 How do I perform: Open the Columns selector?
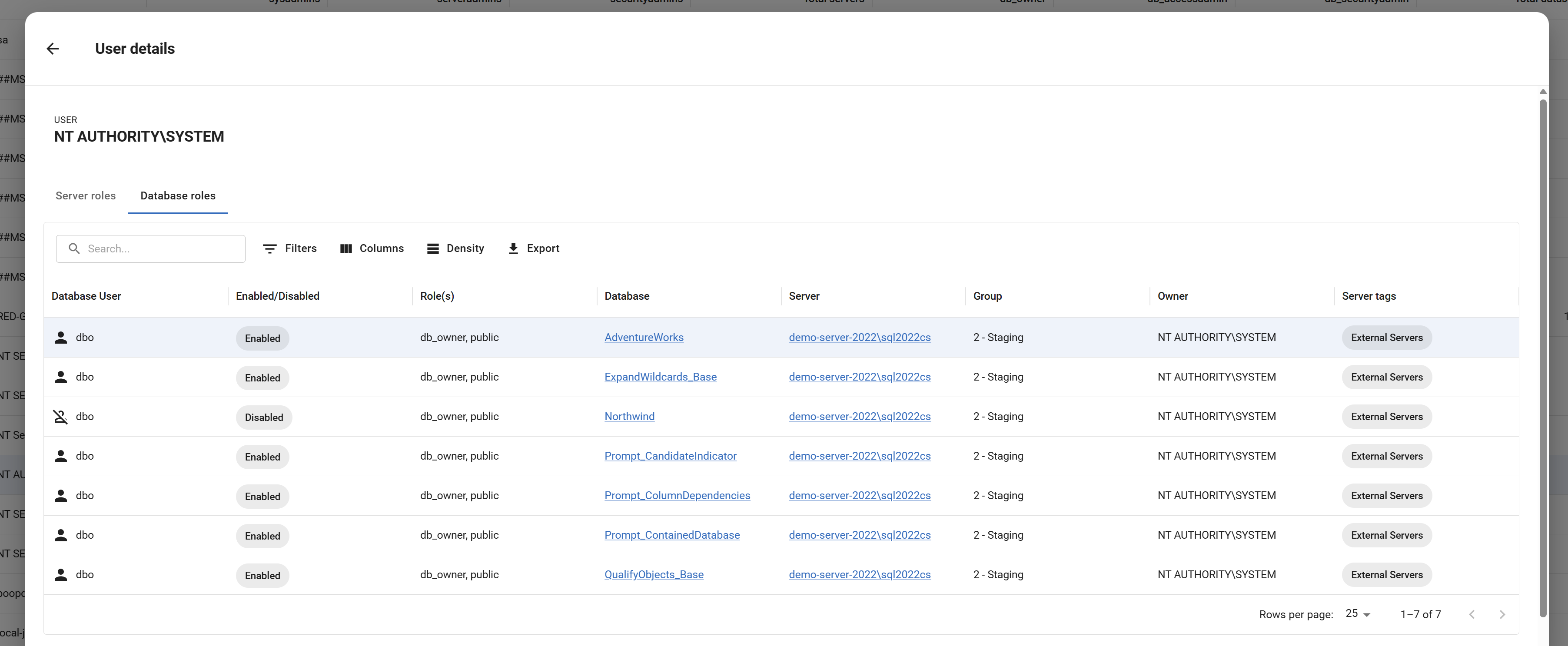click(x=371, y=249)
